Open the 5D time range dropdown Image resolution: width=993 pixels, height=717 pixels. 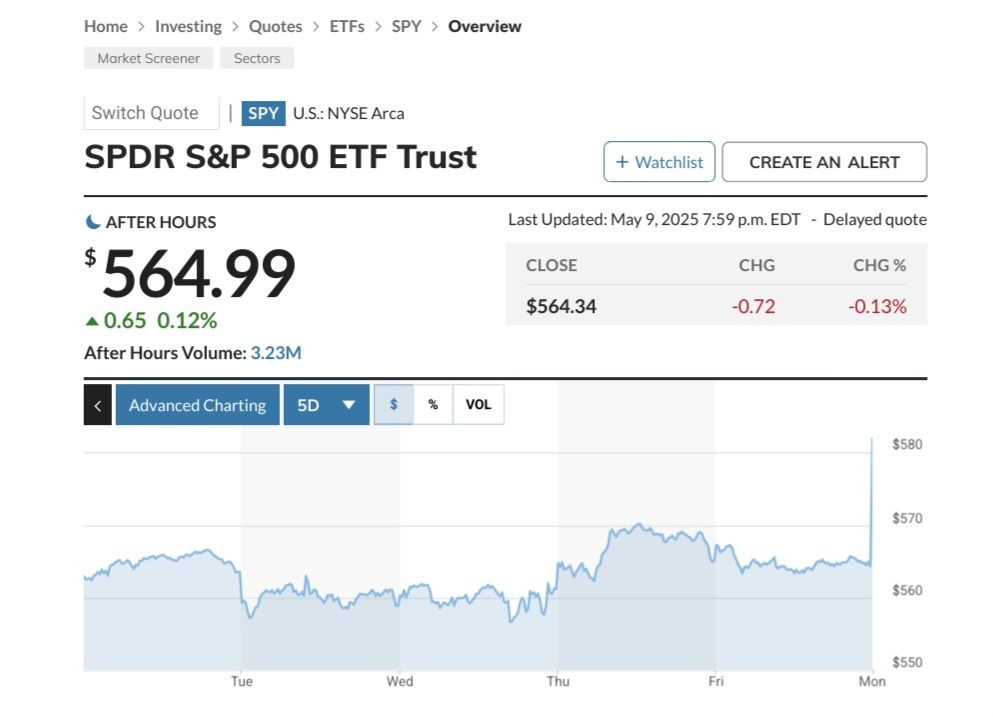tap(326, 404)
